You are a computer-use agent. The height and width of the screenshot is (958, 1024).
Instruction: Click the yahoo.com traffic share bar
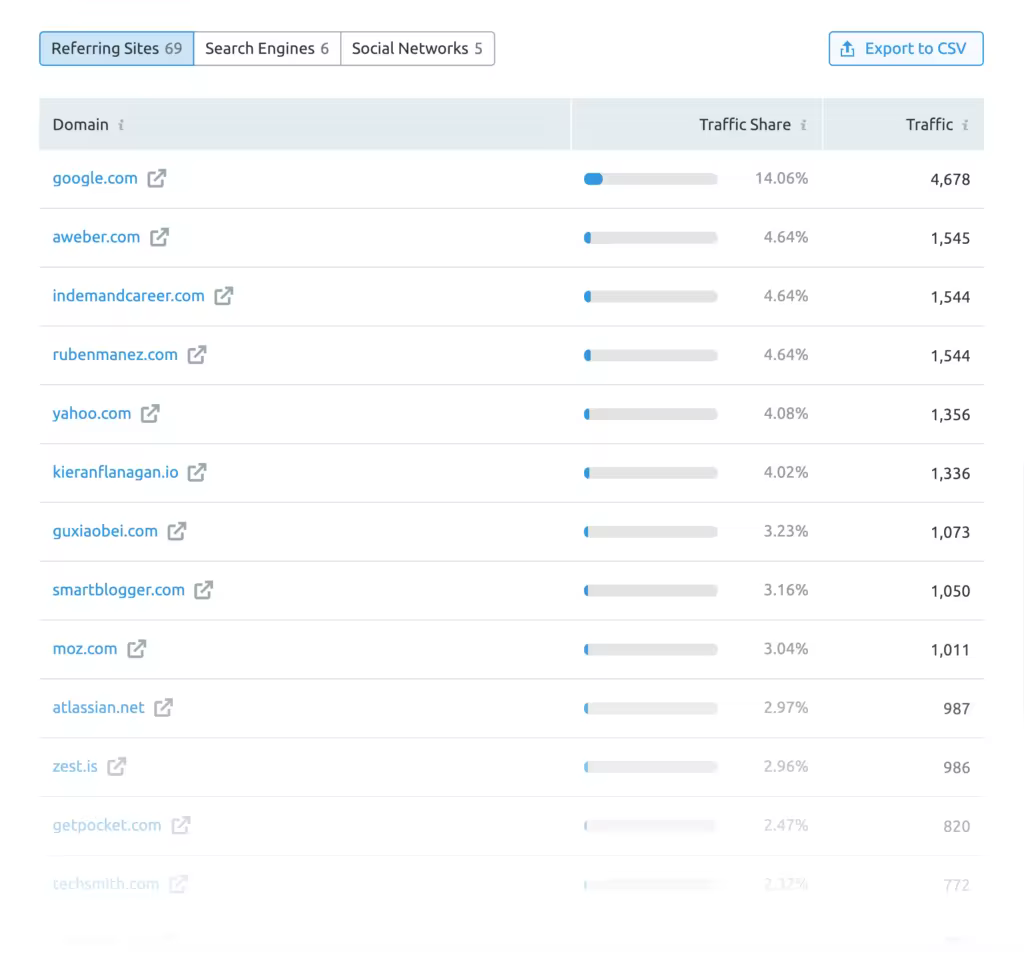pyautogui.click(x=650, y=414)
